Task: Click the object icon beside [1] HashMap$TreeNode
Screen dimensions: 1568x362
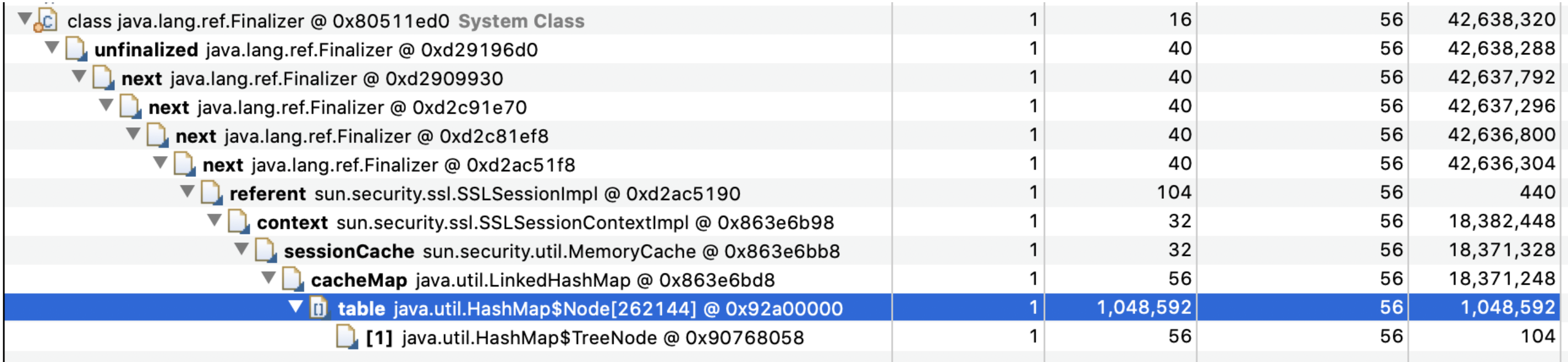Action: pyautogui.click(x=344, y=337)
